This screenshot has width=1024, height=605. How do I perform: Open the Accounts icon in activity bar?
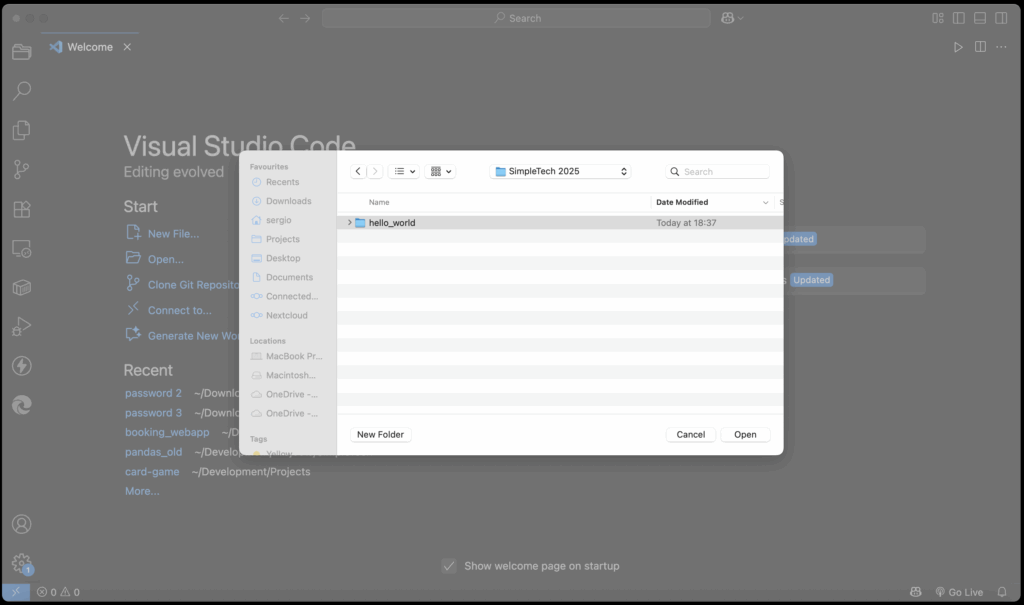[x=22, y=524]
